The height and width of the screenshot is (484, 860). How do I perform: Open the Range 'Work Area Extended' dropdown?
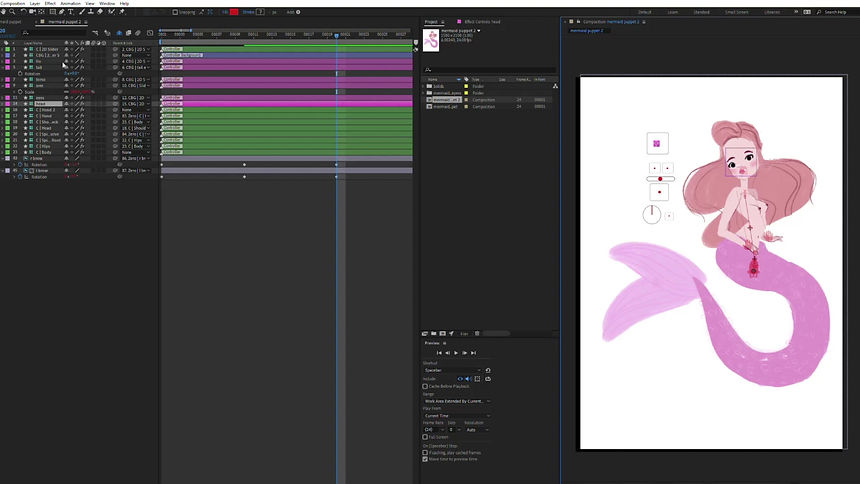tap(457, 401)
